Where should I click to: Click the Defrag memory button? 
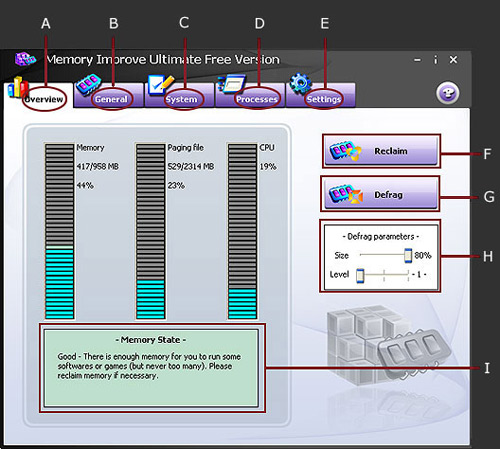tap(380, 194)
